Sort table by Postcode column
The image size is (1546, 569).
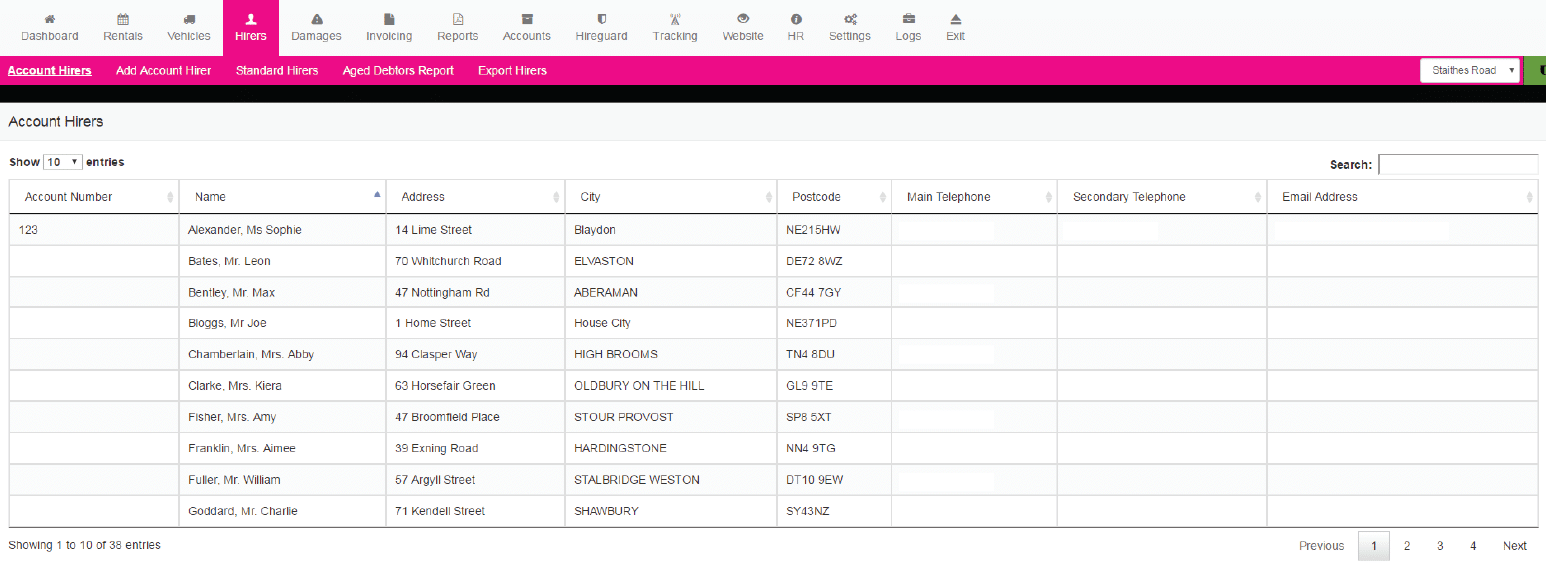pos(834,197)
